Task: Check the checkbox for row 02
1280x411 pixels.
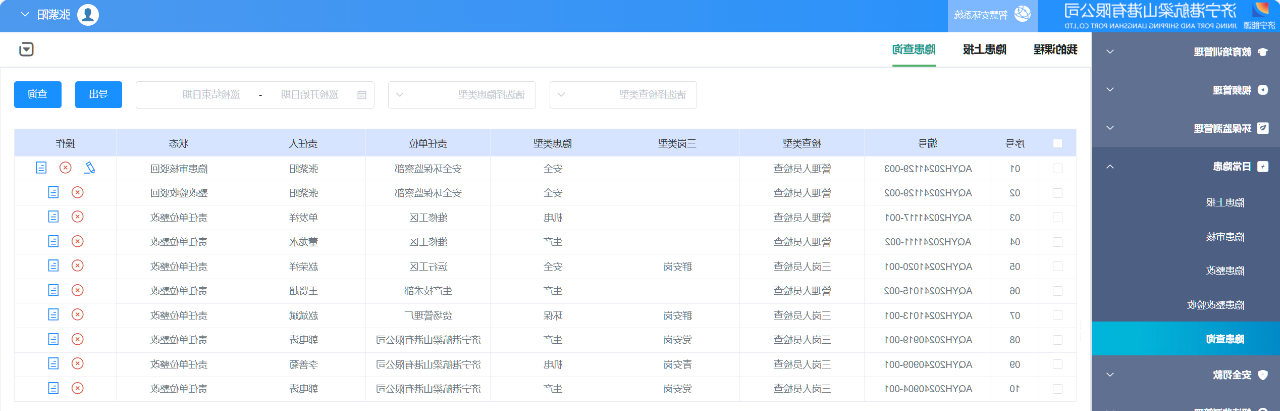Action: point(1058,193)
